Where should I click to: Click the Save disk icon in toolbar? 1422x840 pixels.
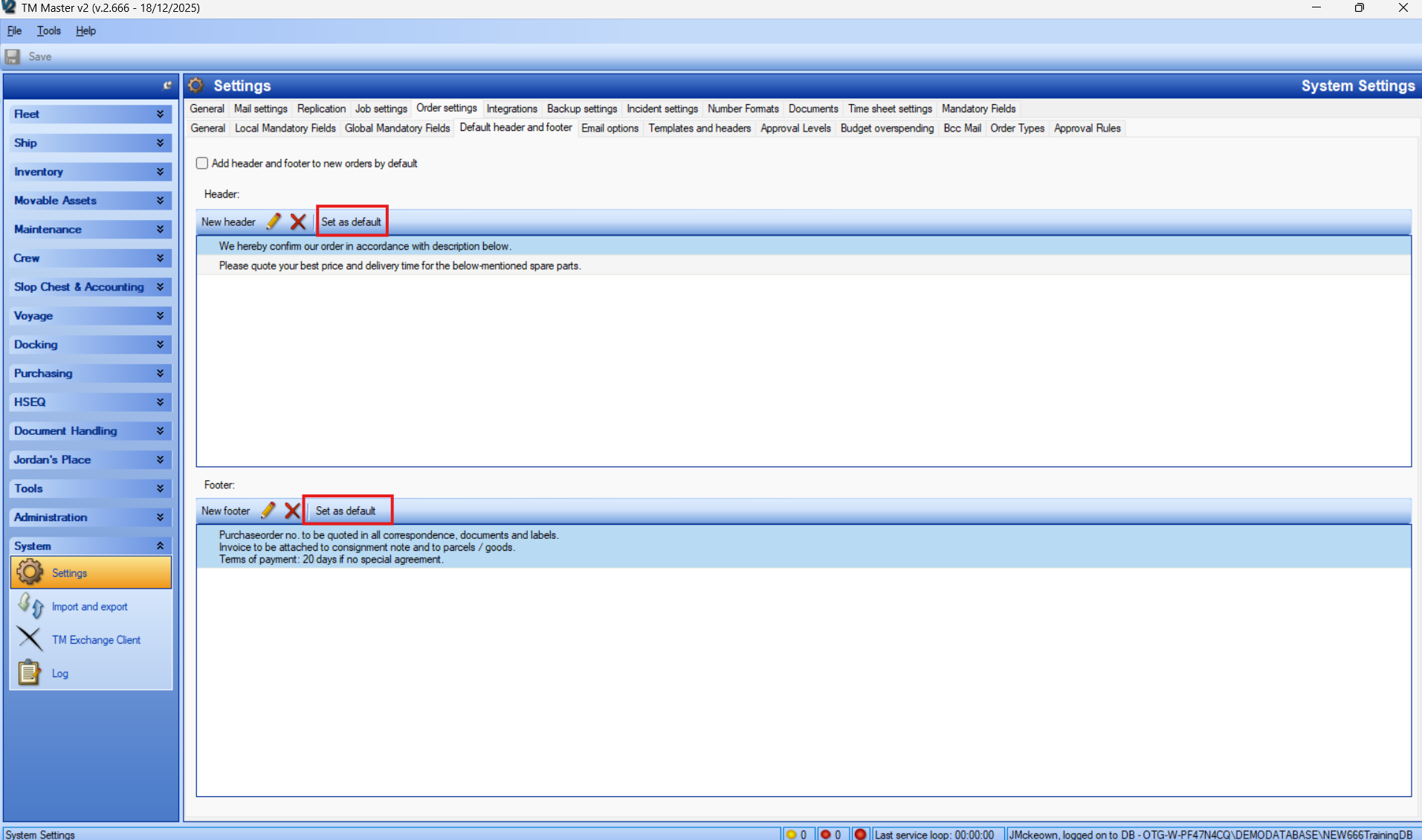13,56
